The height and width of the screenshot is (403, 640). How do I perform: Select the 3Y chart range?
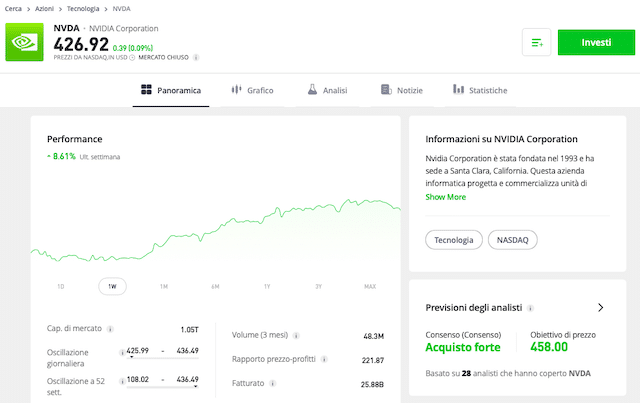tap(318, 286)
